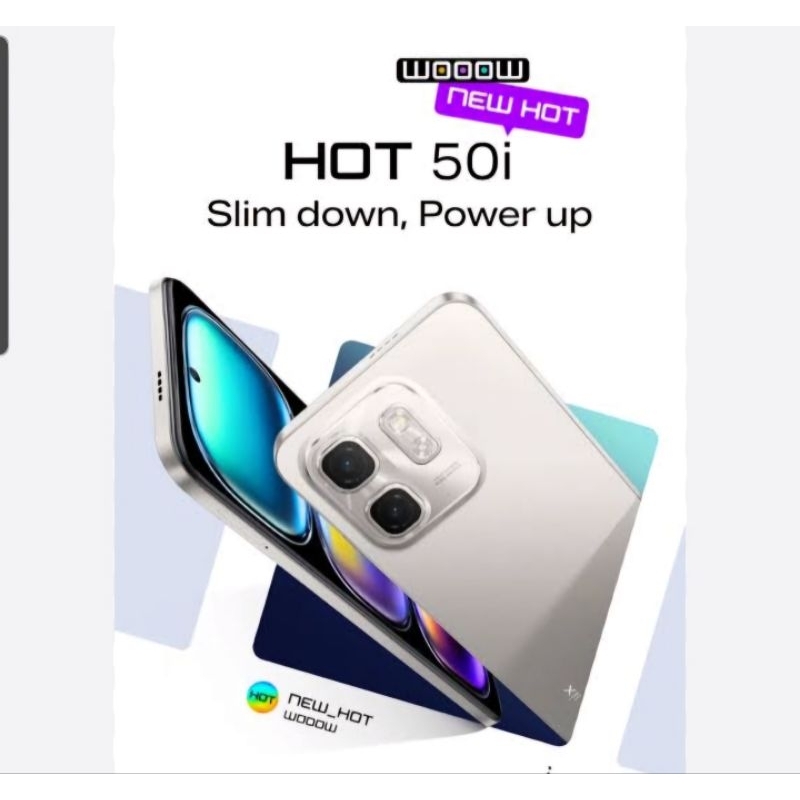Click the HOT 50i headline text

397,161
